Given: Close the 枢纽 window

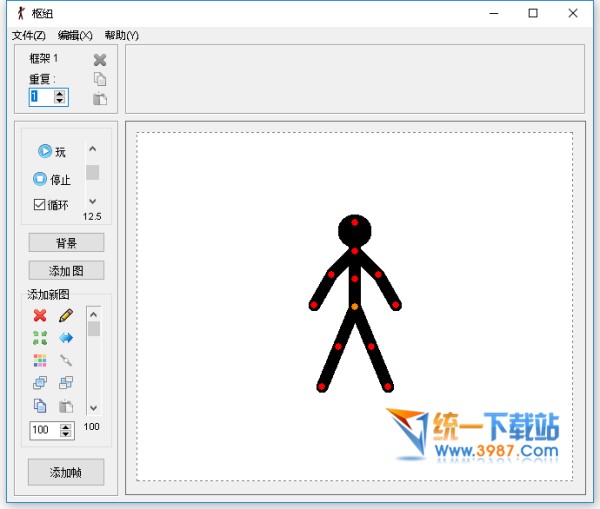Looking at the screenshot, I should [573, 13].
